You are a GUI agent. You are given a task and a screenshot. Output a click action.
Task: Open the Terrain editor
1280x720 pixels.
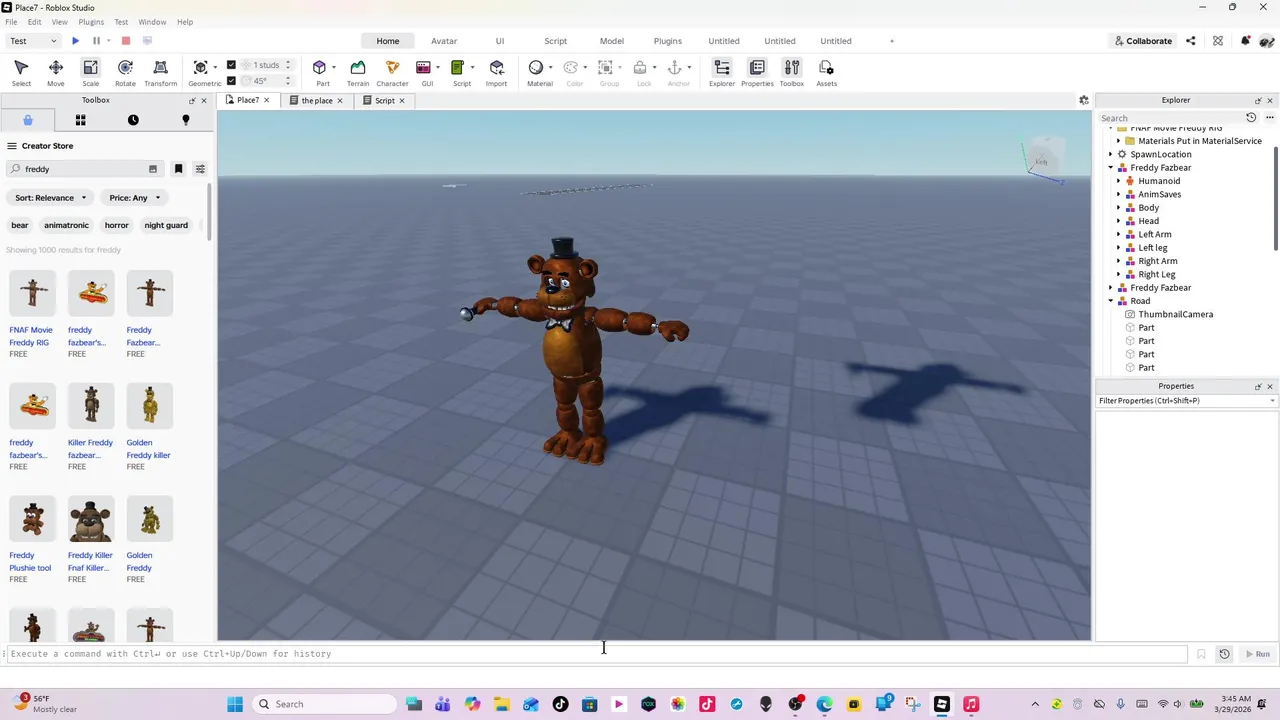click(x=357, y=72)
